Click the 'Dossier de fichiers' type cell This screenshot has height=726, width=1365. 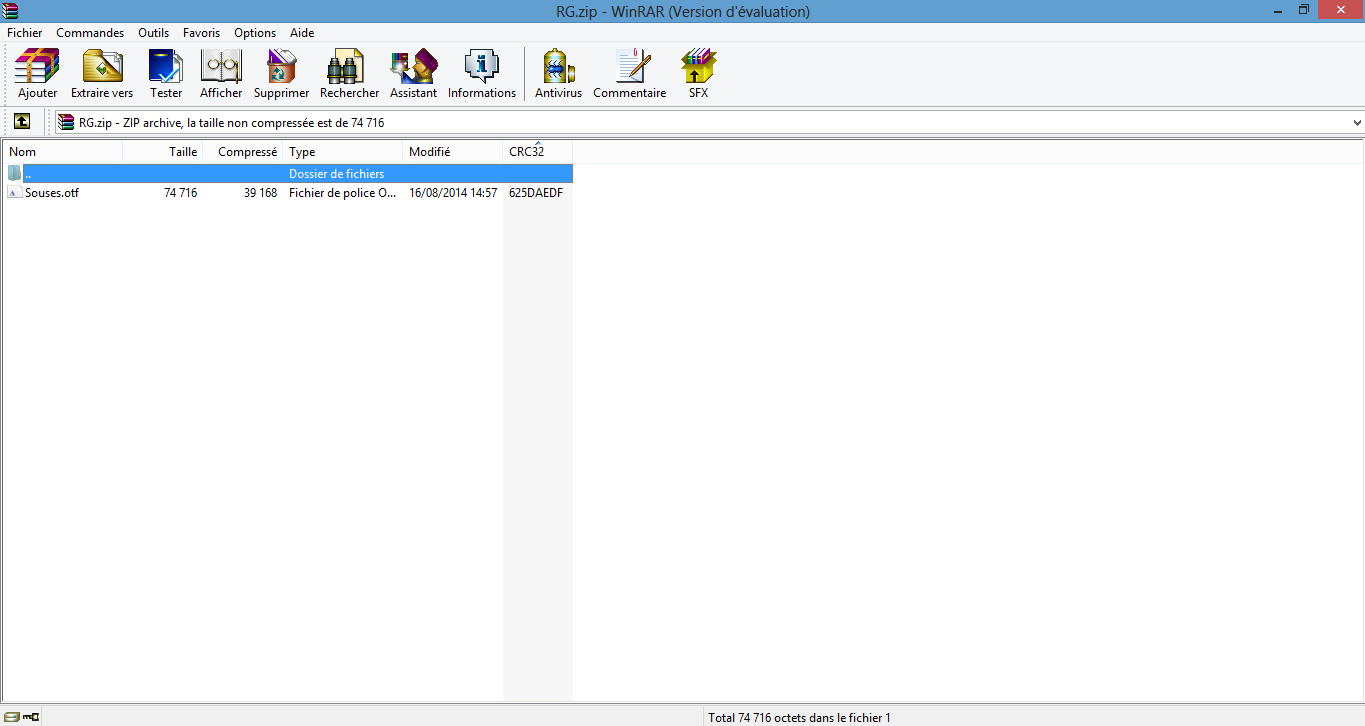pyautogui.click(x=337, y=174)
